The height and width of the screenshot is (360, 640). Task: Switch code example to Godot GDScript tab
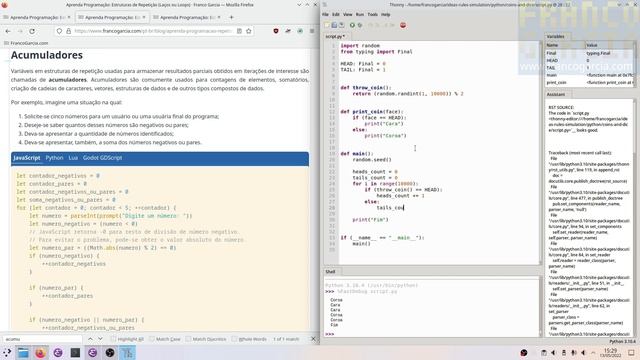click(102, 158)
